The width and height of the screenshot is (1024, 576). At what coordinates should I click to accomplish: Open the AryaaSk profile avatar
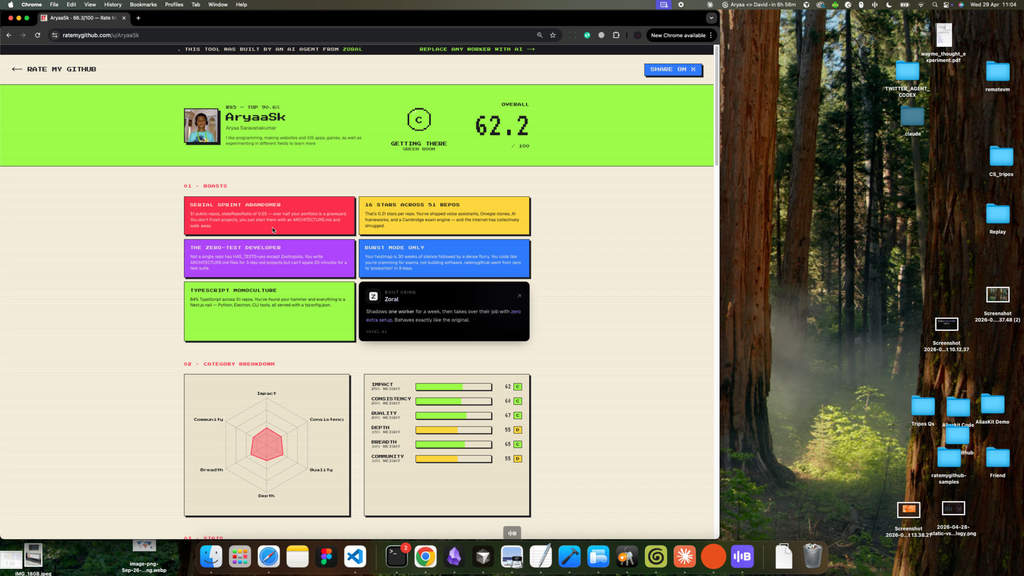pos(201,126)
